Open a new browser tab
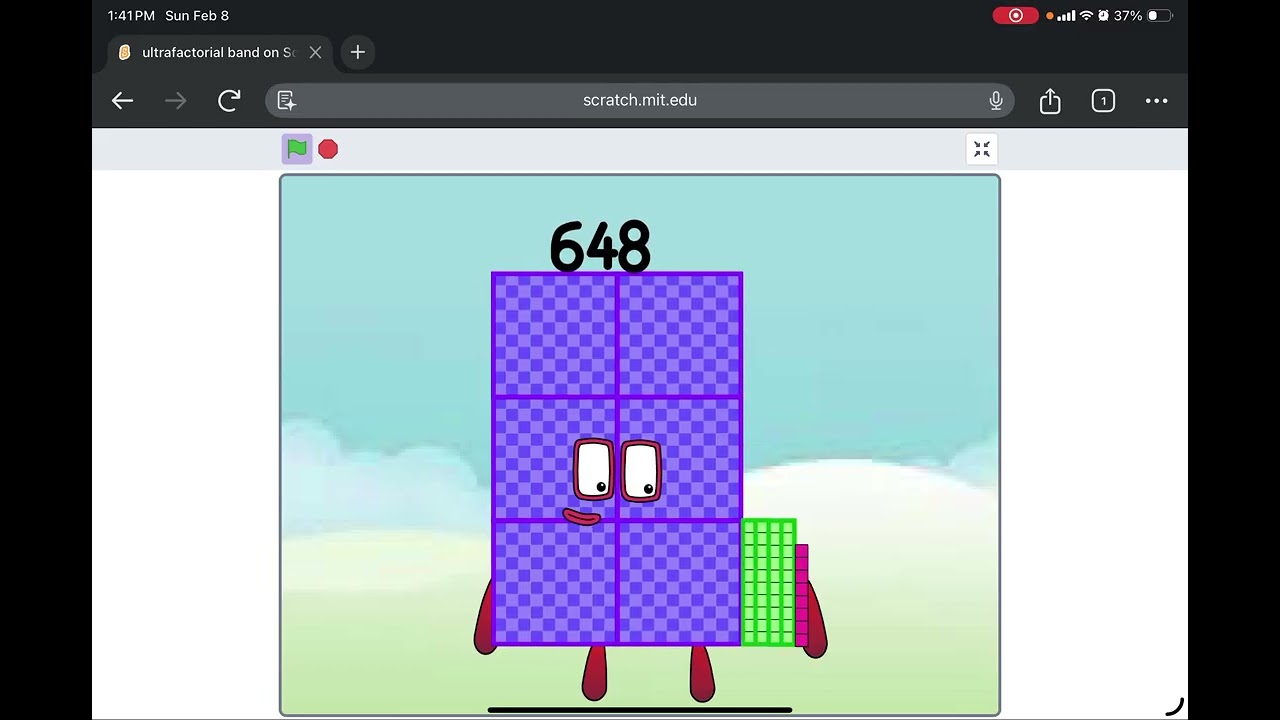Image resolution: width=1280 pixels, height=720 pixels. (358, 52)
